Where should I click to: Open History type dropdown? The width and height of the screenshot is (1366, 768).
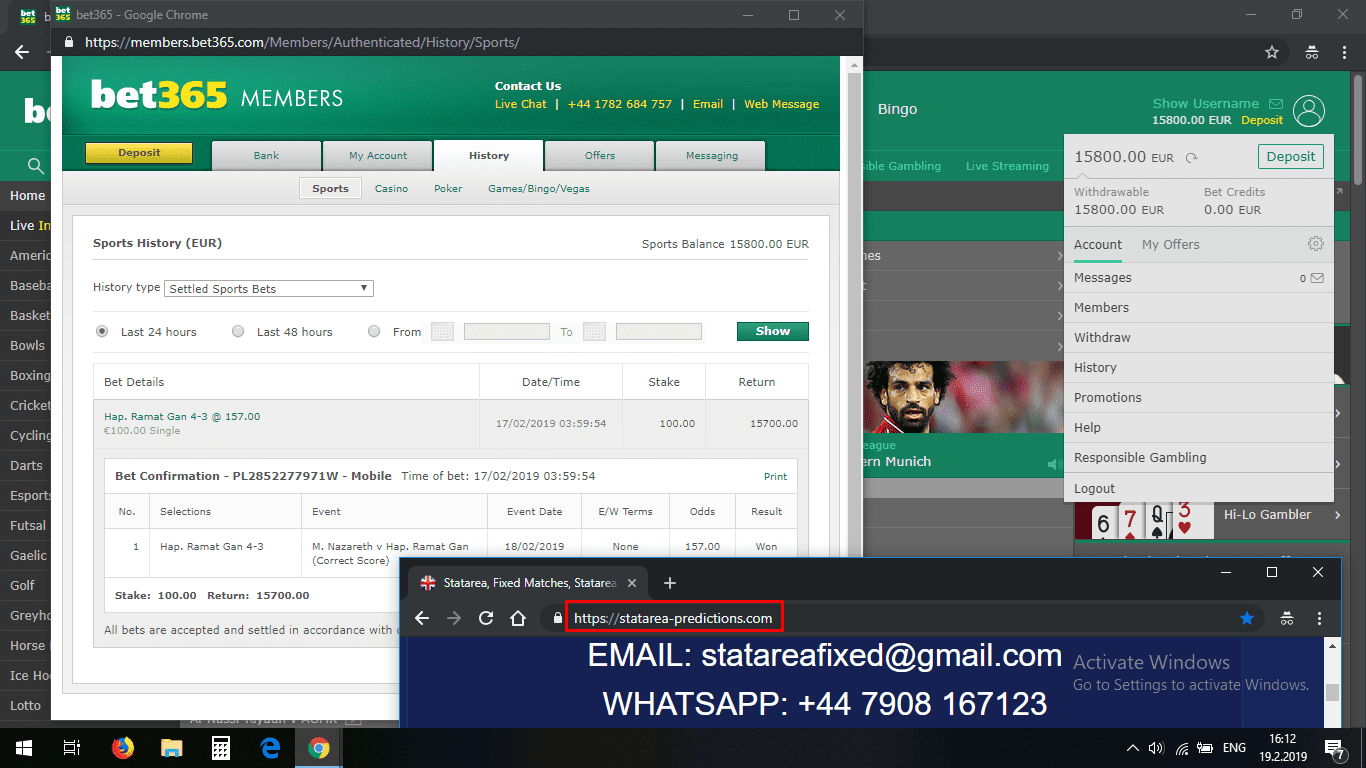269,288
